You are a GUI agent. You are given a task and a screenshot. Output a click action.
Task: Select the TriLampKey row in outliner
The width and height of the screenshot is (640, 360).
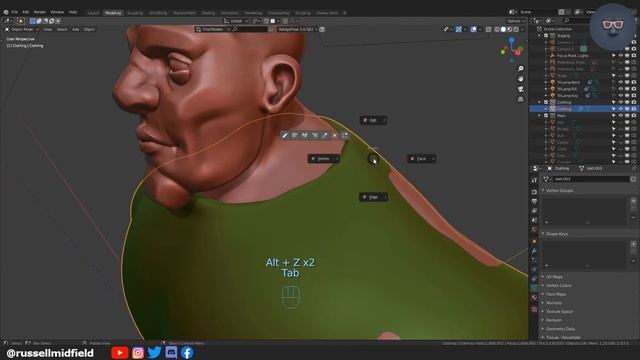tap(568, 96)
